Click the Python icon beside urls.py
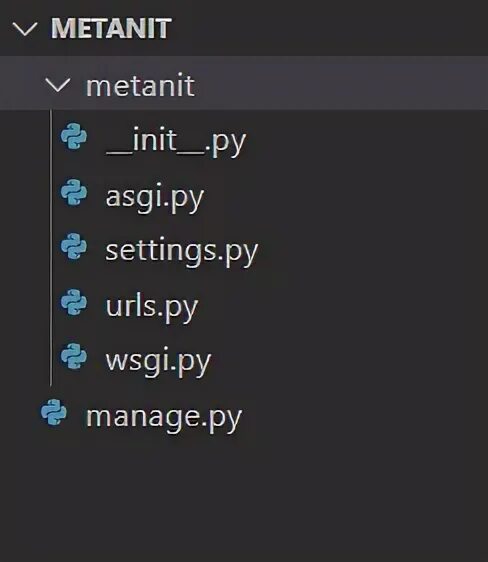 pyautogui.click(x=74, y=303)
